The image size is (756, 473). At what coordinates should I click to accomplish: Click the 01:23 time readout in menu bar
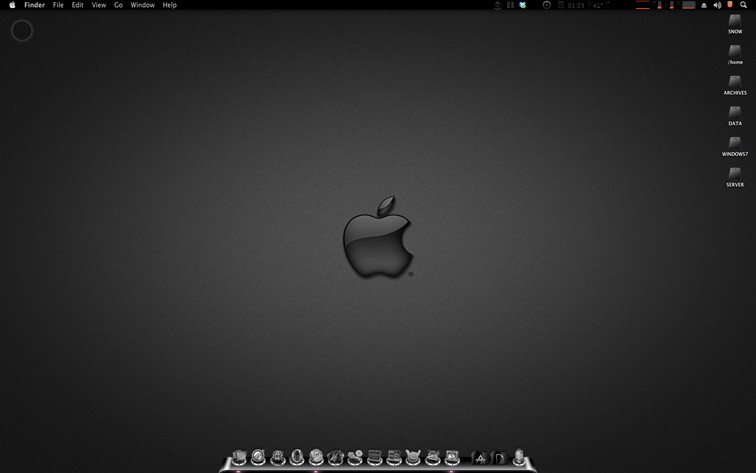tap(576, 5)
